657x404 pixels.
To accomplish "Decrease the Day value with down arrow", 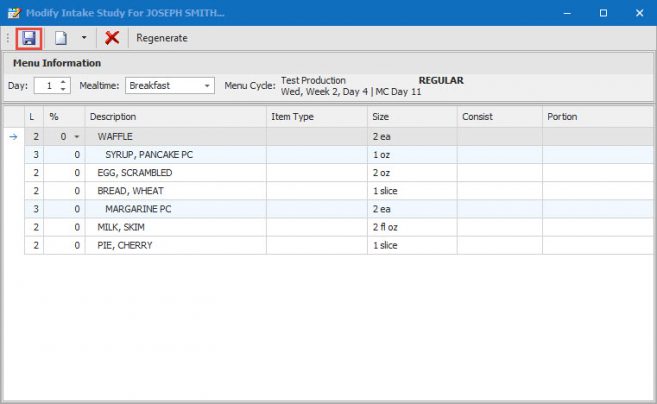I will coord(65,90).
